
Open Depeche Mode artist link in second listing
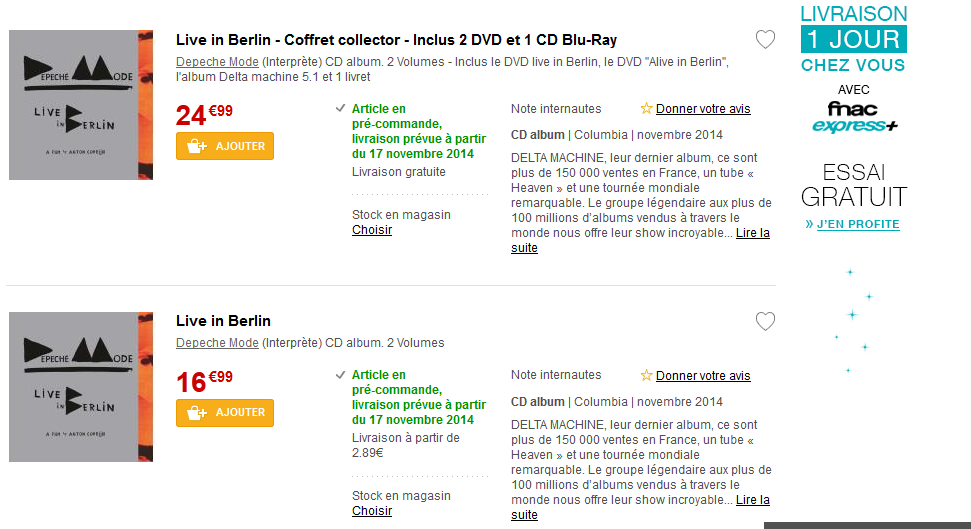tap(217, 343)
